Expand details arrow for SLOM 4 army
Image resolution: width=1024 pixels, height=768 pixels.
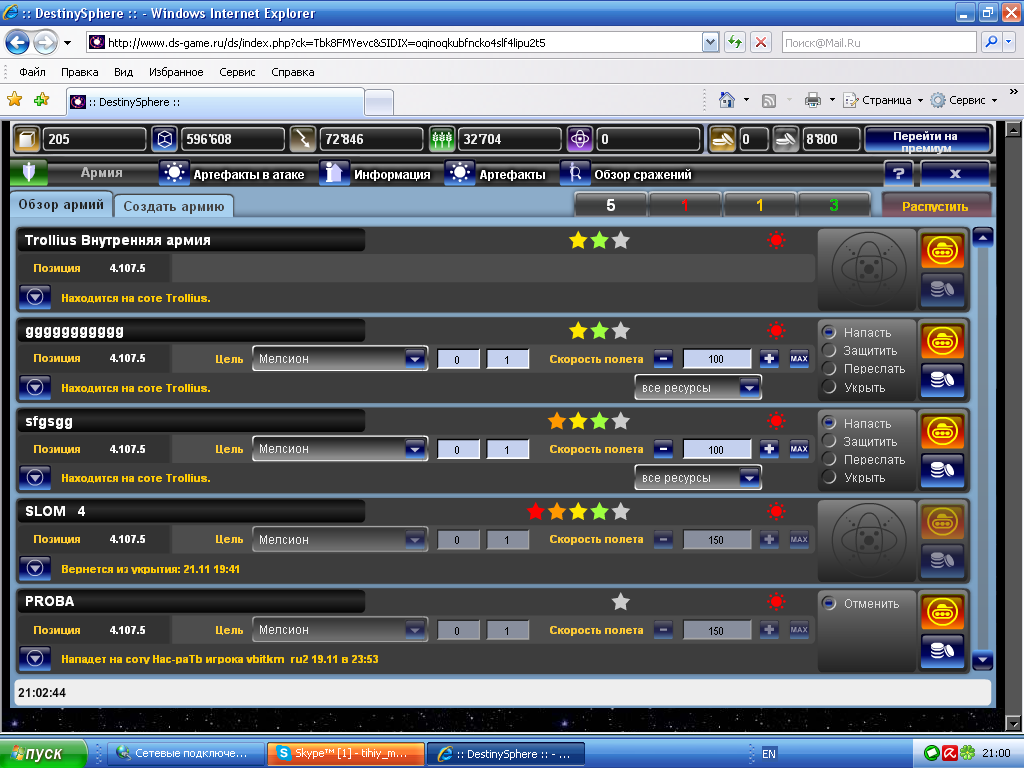tap(36, 568)
